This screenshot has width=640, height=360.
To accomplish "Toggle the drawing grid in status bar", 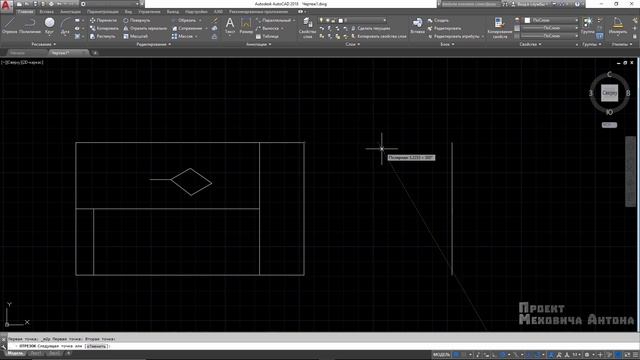I will coord(457,355).
